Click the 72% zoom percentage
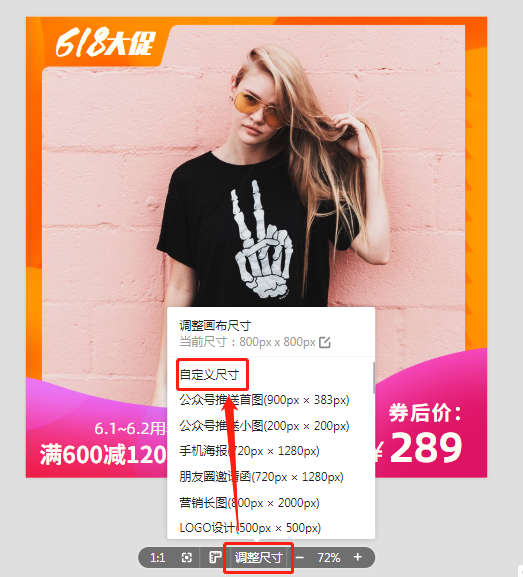 329,558
